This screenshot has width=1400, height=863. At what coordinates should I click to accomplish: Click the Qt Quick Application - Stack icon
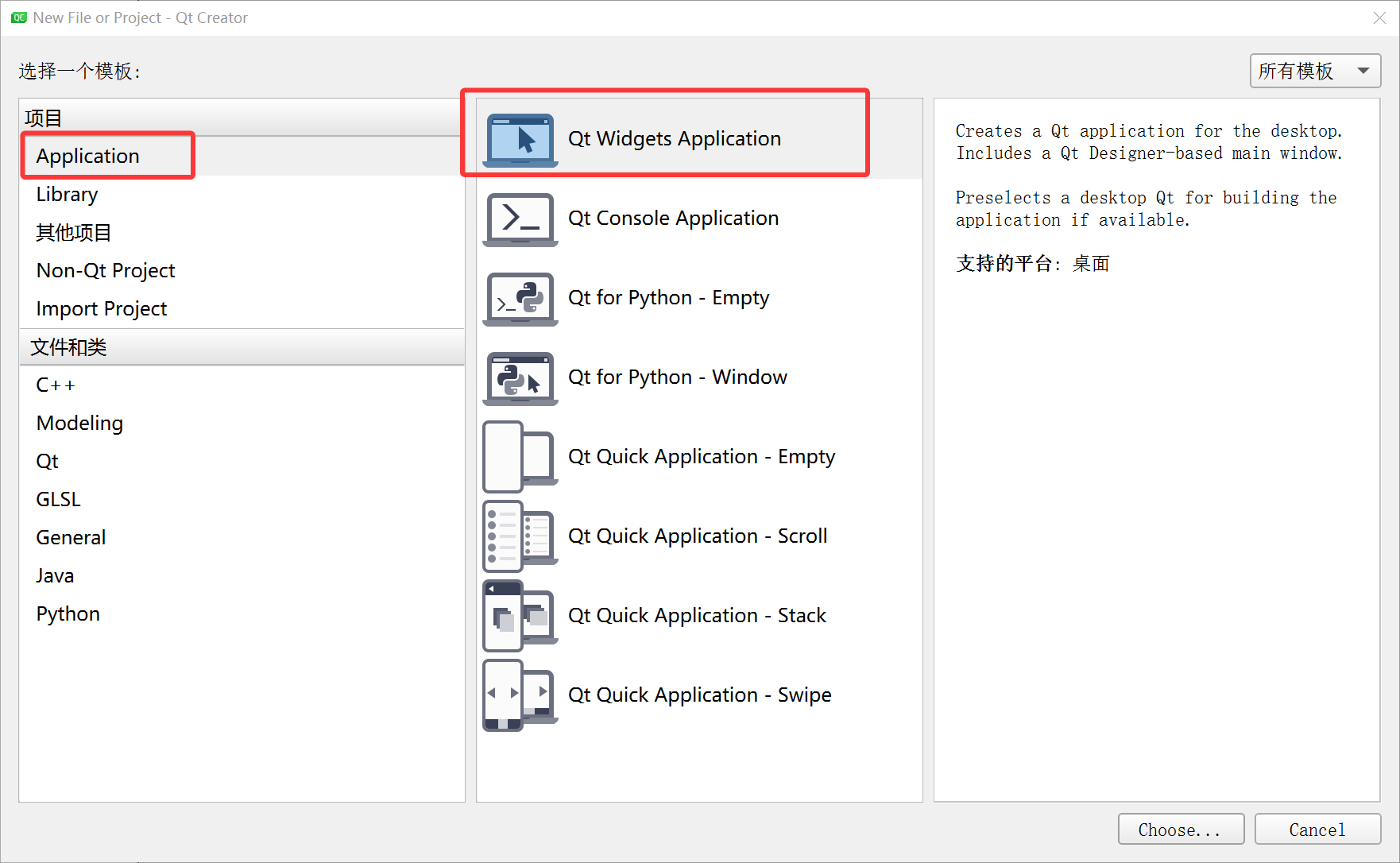[x=520, y=616]
